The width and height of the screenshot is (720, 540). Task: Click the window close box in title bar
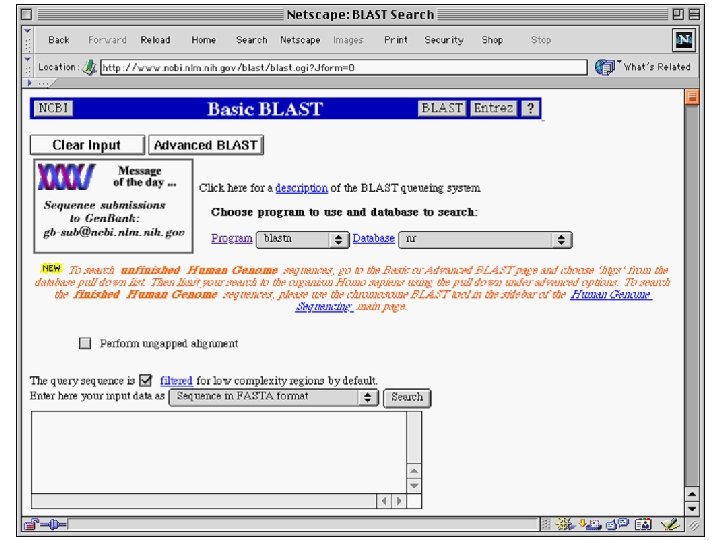pos(27,14)
